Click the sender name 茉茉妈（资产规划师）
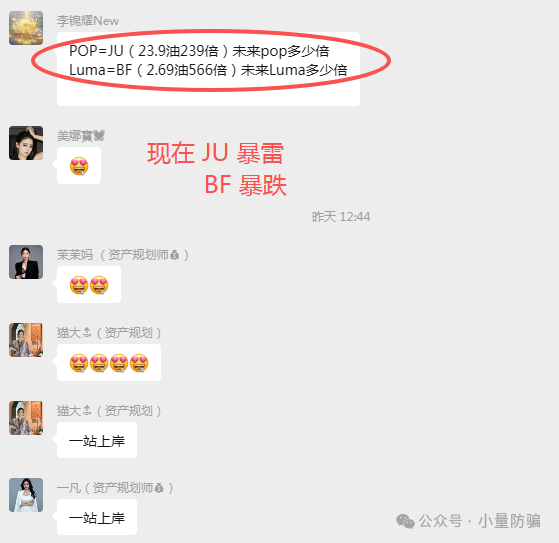This screenshot has width=559, height=543. point(123,255)
